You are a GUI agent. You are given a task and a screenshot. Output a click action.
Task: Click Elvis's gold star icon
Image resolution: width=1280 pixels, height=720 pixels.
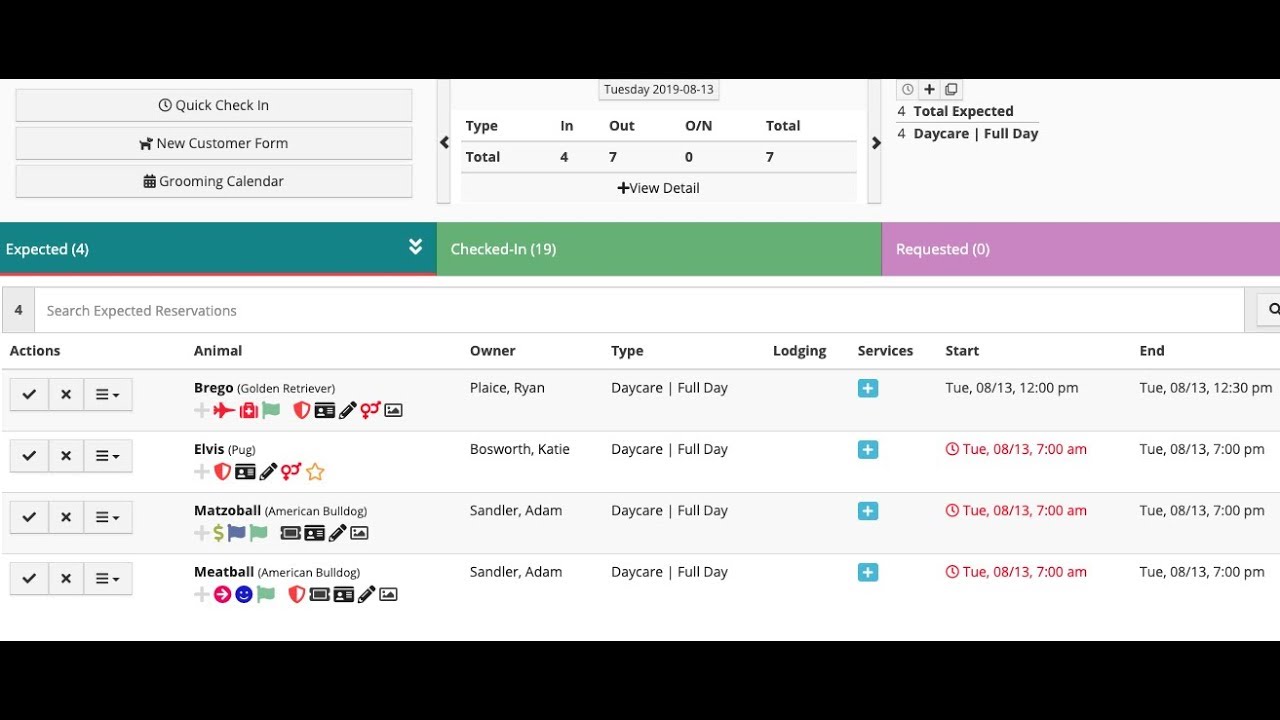pyautogui.click(x=315, y=471)
